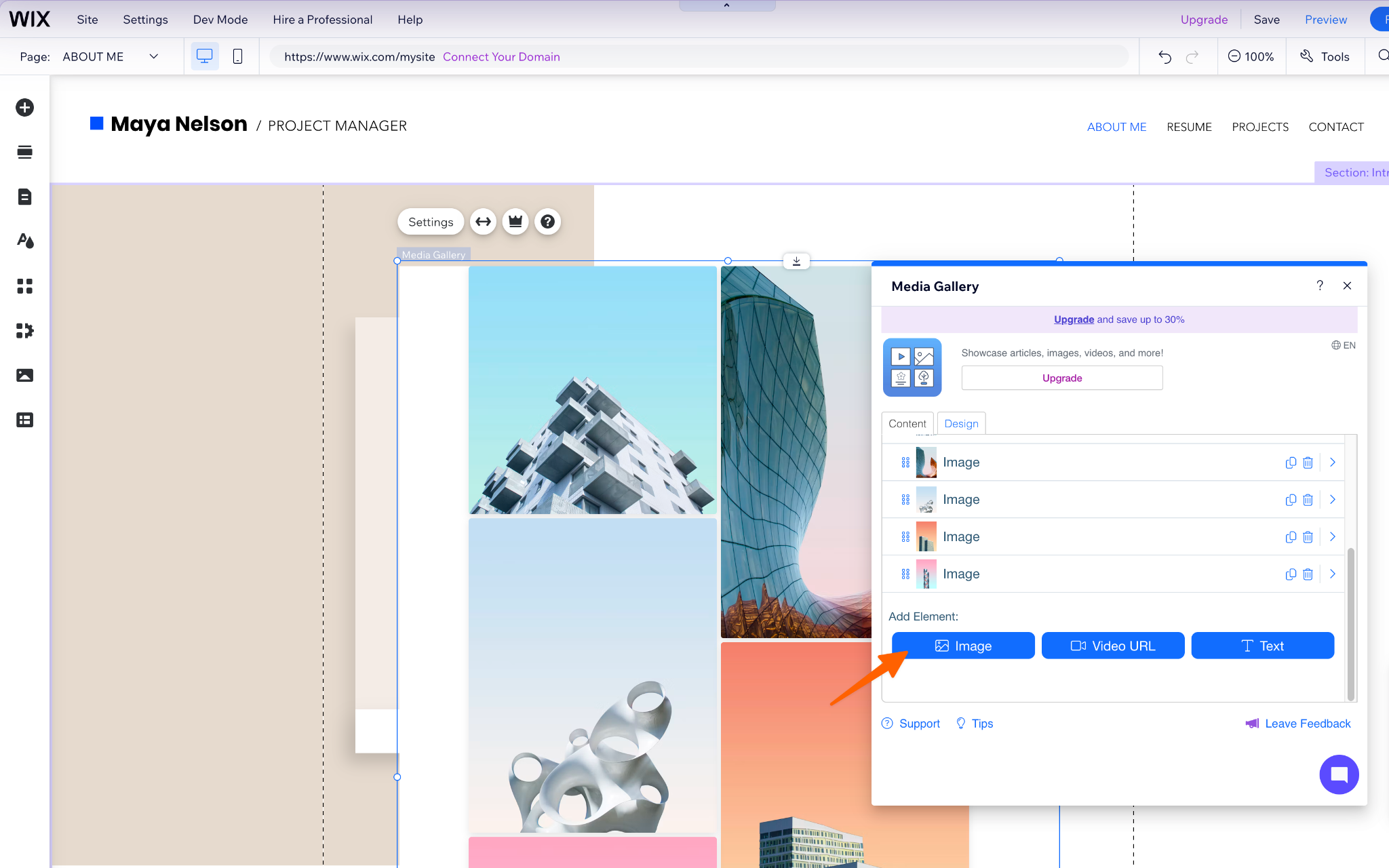
Task: Open the Pages & Menu sidebar icon
Action: 25,197
